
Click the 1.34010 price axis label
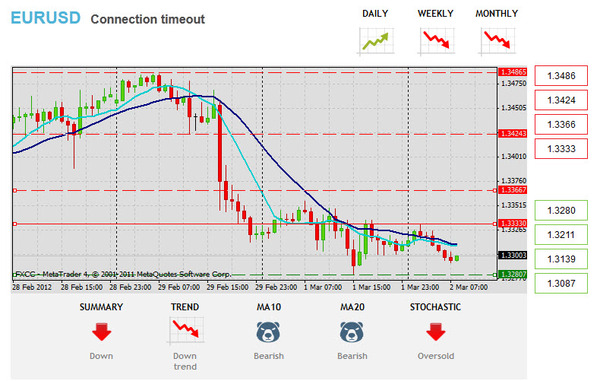(514, 156)
